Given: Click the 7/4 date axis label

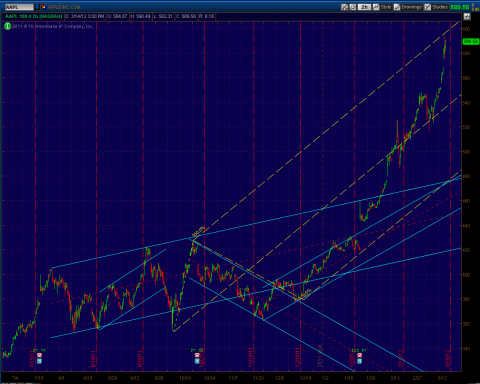Looking at the screenshot, I should [15, 378].
